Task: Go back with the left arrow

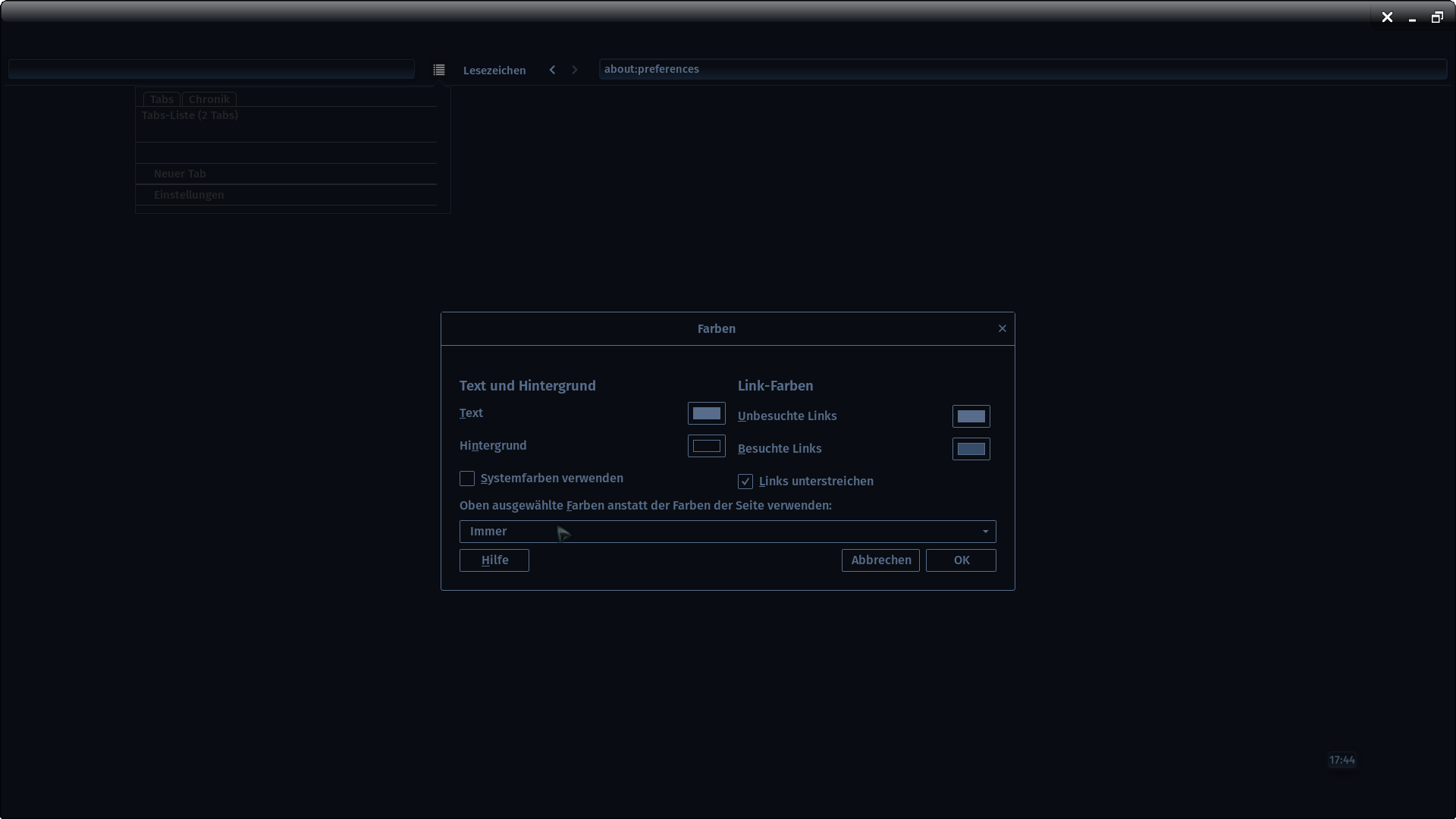Action: tap(552, 70)
